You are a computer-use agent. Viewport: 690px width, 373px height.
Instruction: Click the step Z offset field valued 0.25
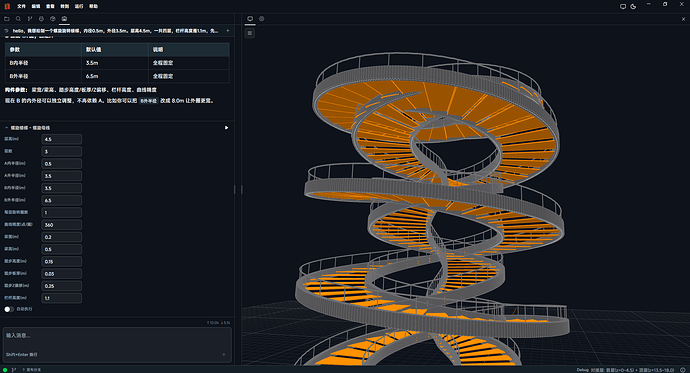[x=62, y=286]
